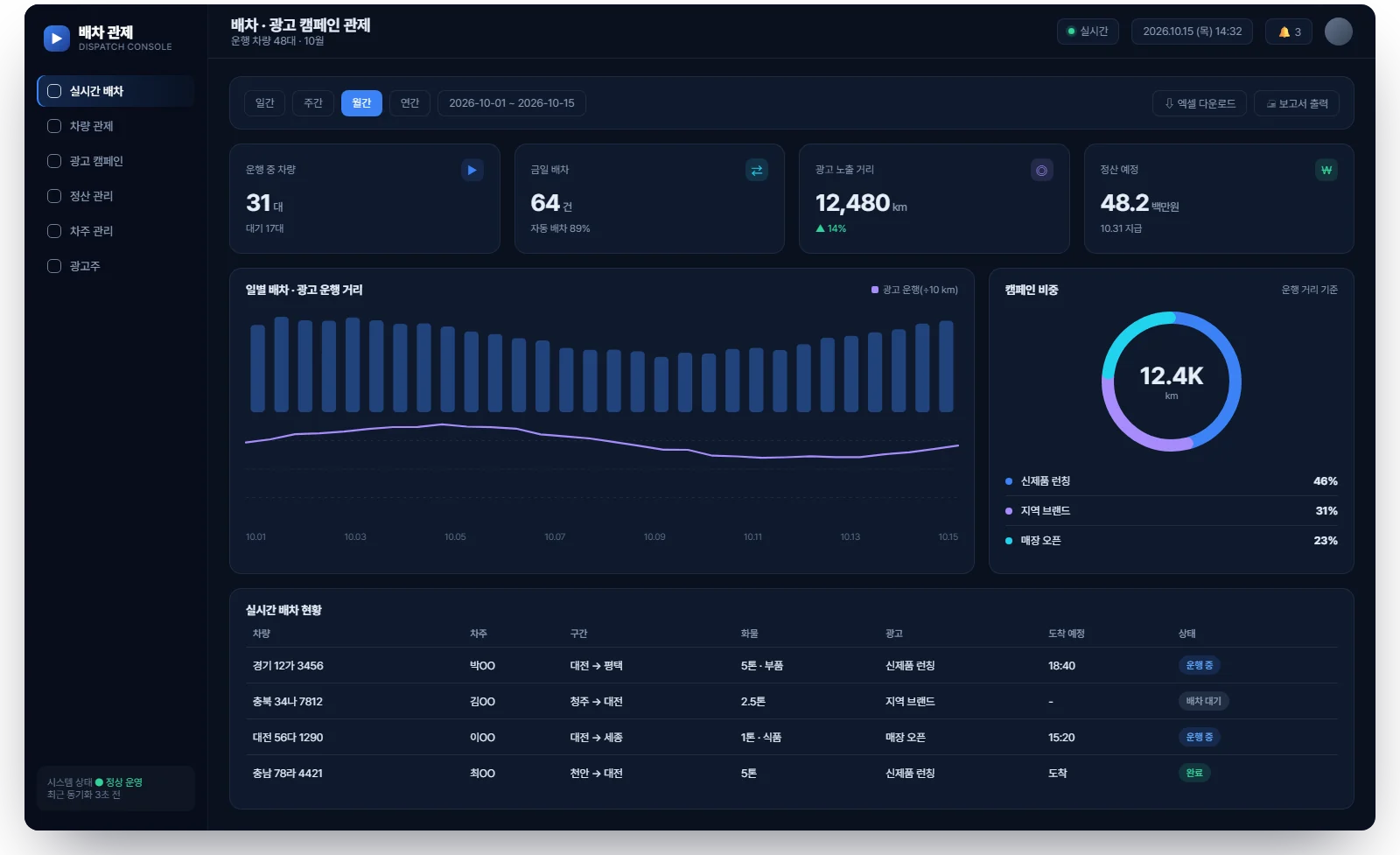This screenshot has width=1400, height=855.
Task: Click the route 천안 → 대전 cell
Action: click(597, 774)
